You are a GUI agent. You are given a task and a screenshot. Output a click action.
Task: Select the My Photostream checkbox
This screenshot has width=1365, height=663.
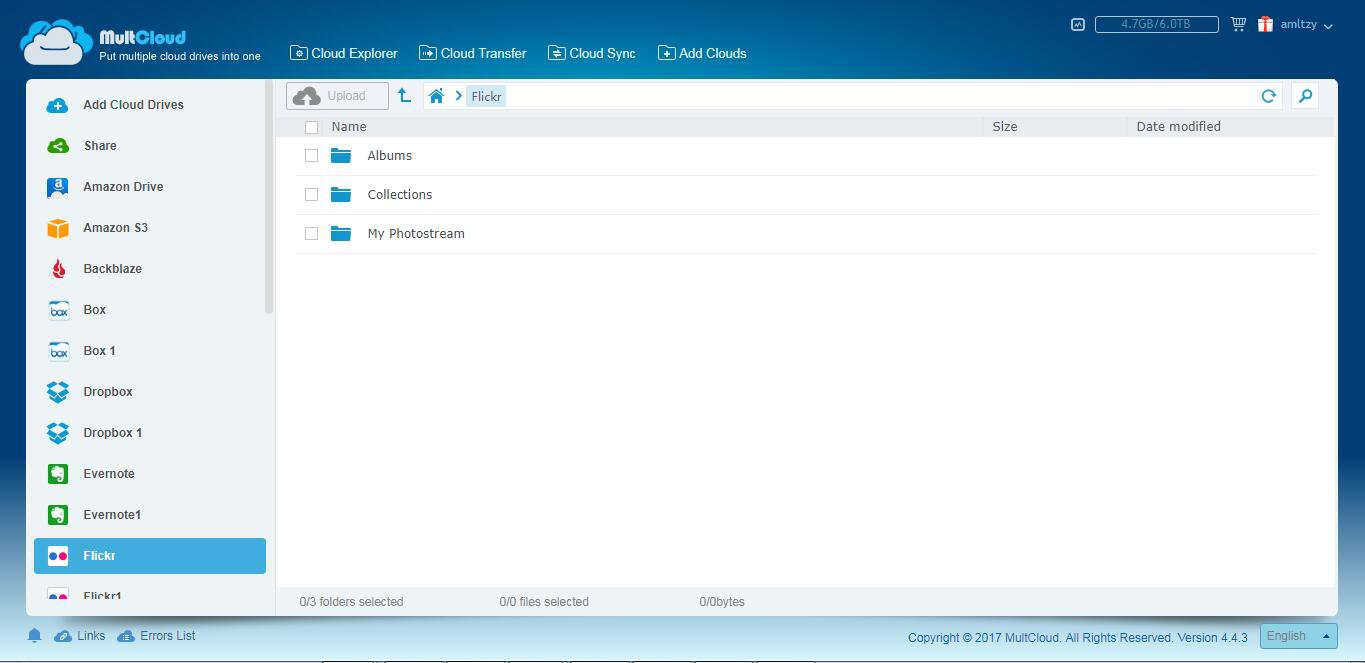point(311,234)
